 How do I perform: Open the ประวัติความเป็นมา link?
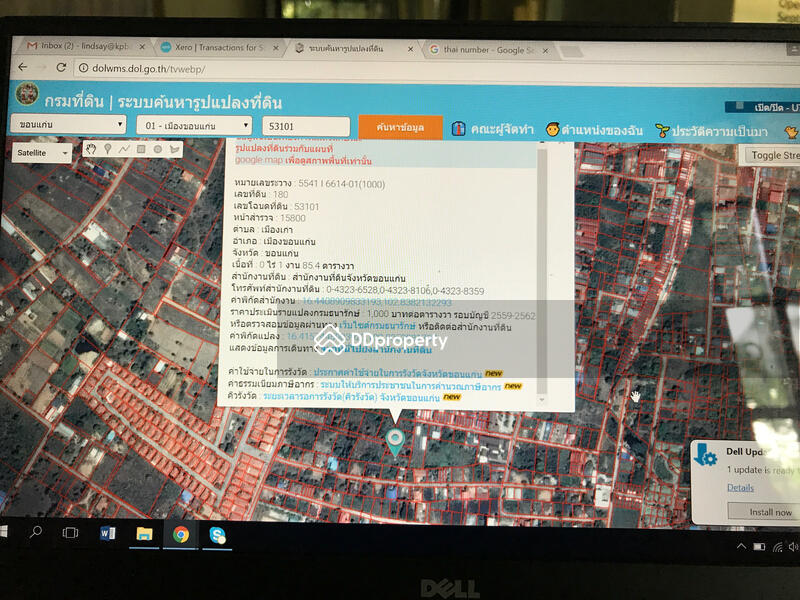(x=719, y=131)
